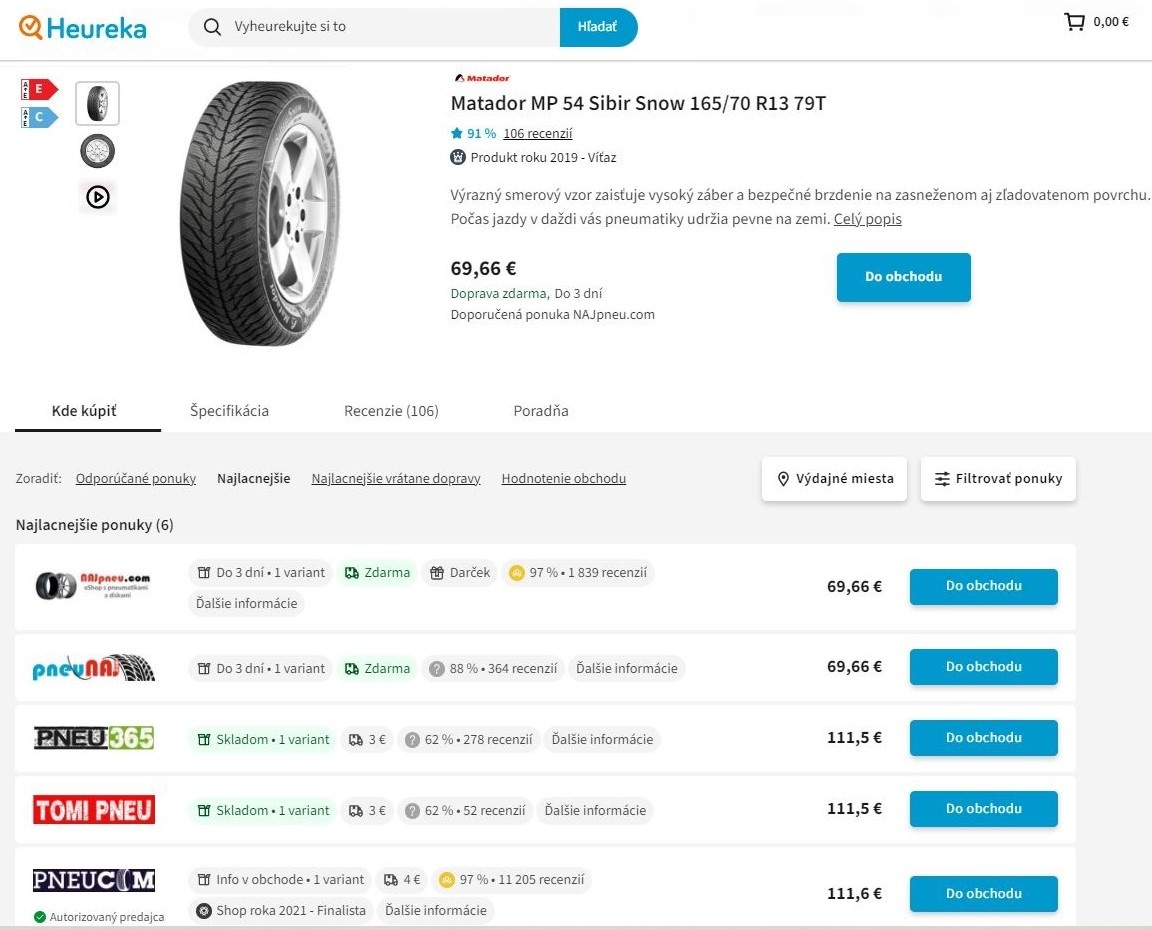Image resolution: width=1152 pixels, height=930 pixels.
Task: Click the Matador brand logo
Action: pyautogui.click(x=482, y=78)
